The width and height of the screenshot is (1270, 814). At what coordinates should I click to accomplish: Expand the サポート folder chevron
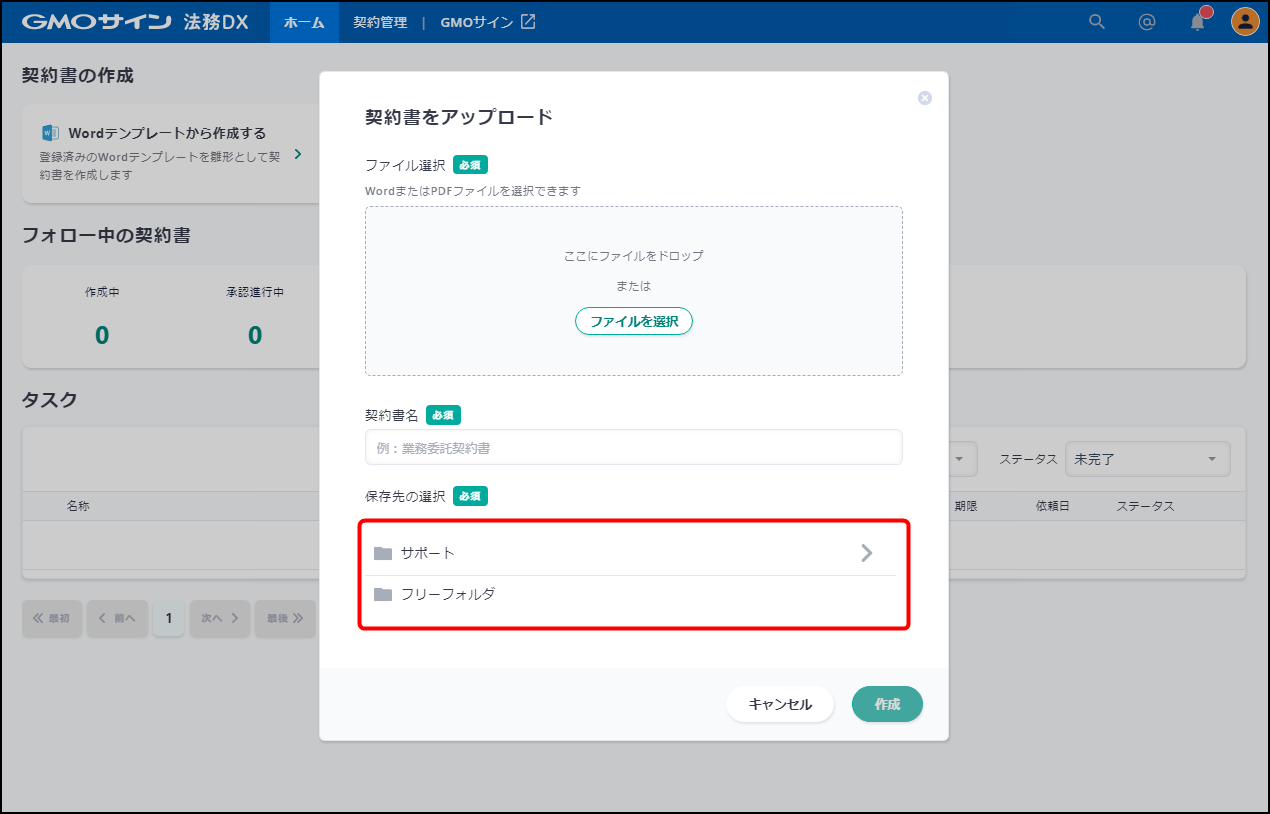[x=867, y=553]
